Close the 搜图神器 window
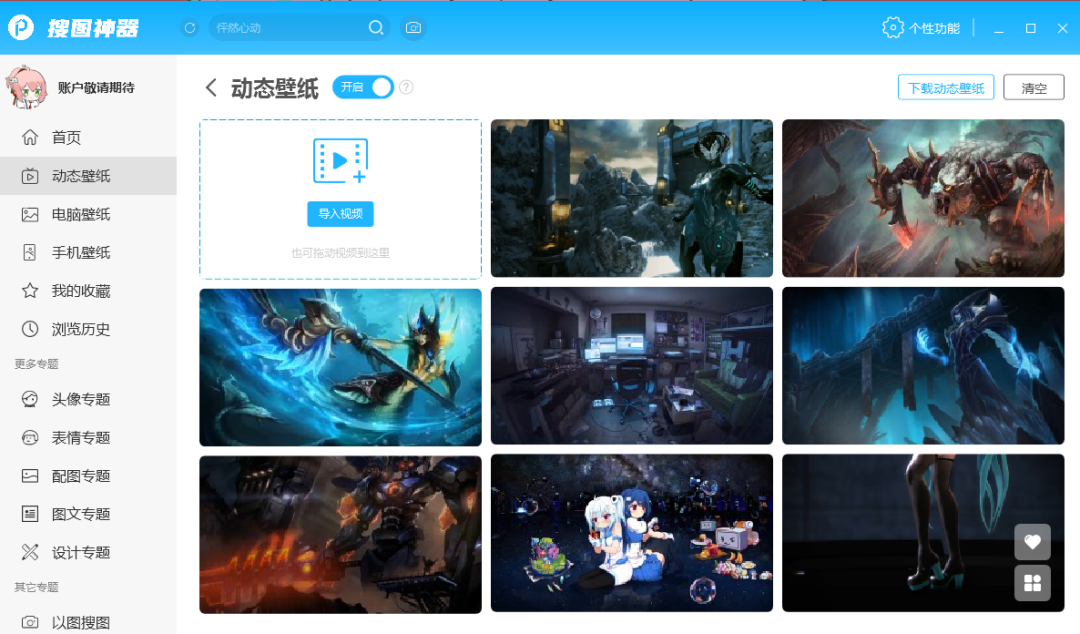The height and width of the screenshot is (634, 1080). [1062, 28]
